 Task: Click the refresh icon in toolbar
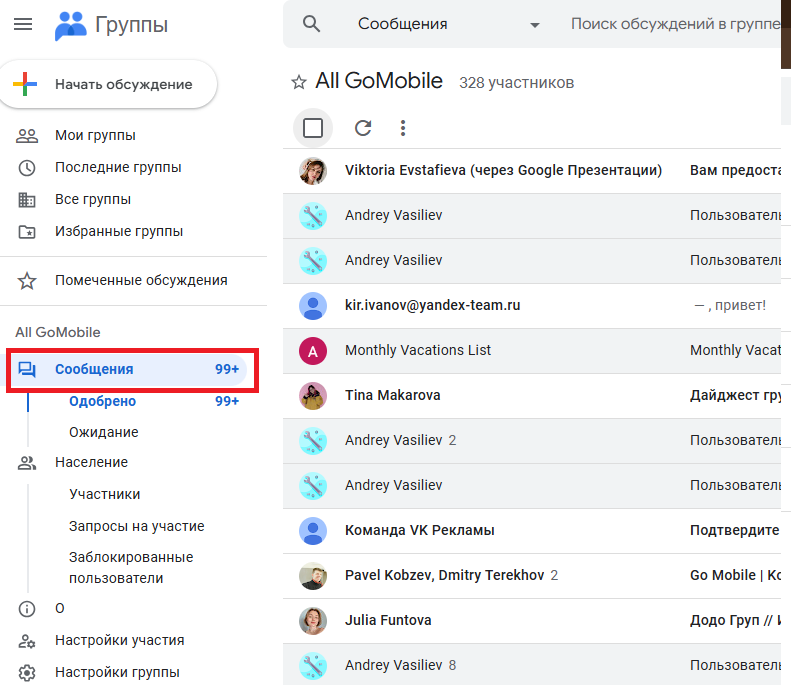[x=363, y=128]
